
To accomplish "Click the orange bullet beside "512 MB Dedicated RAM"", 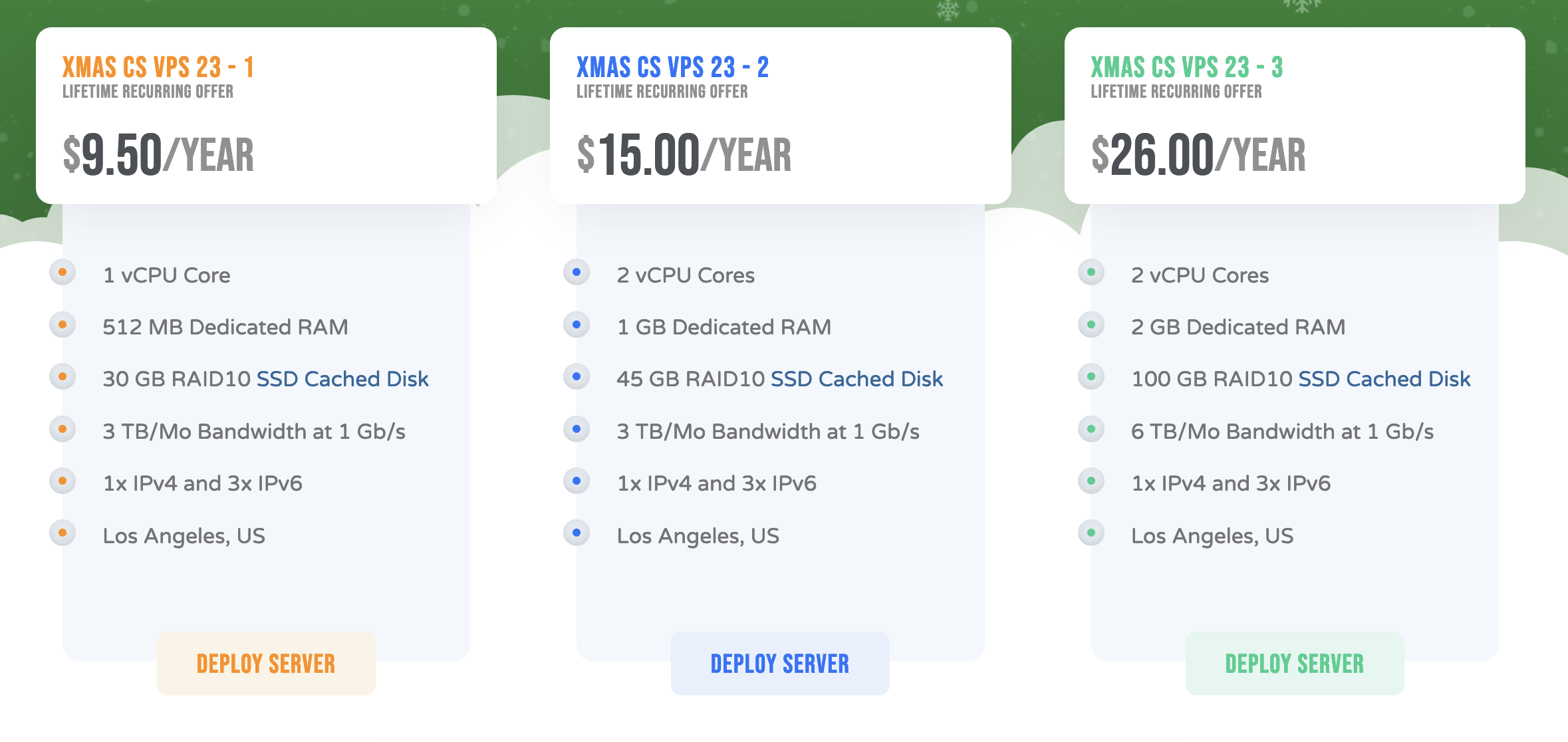I will point(63,324).
